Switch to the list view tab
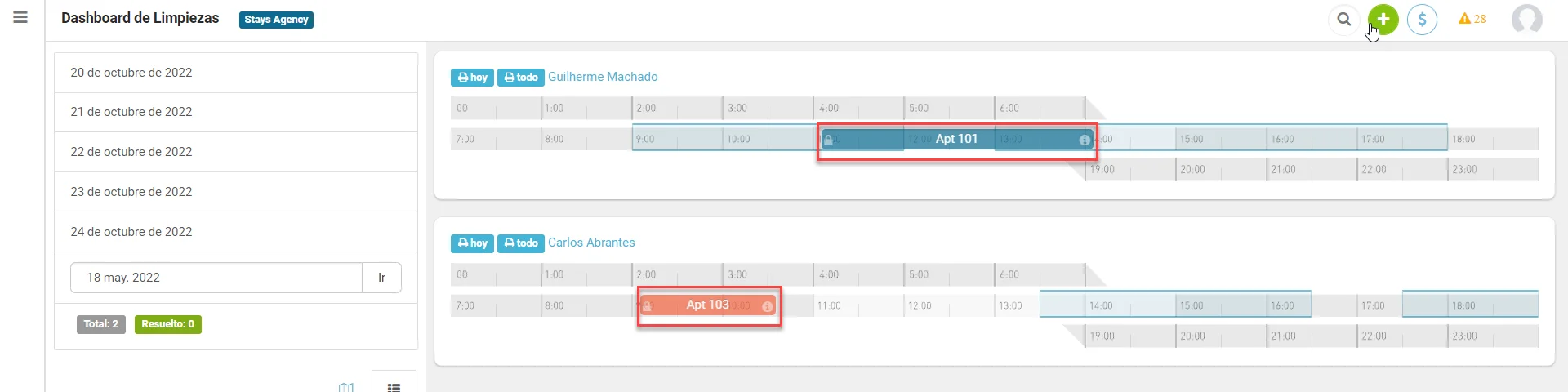The image size is (1568, 392). tap(394, 387)
